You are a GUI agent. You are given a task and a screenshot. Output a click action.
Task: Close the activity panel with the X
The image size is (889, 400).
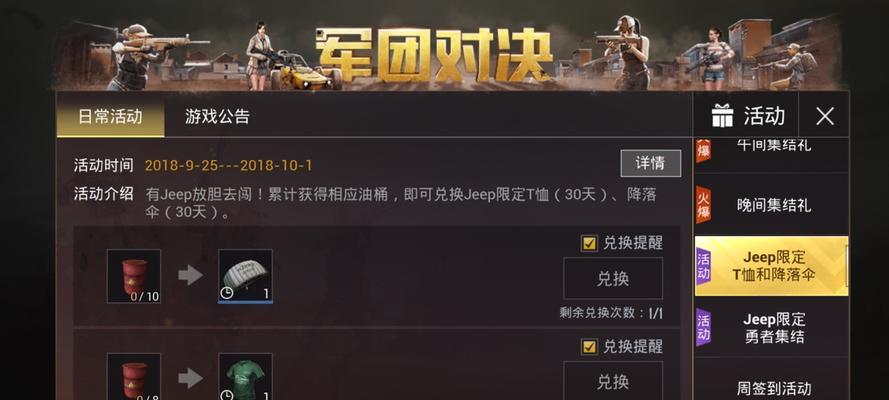pyautogui.click(x=824, y=116)
